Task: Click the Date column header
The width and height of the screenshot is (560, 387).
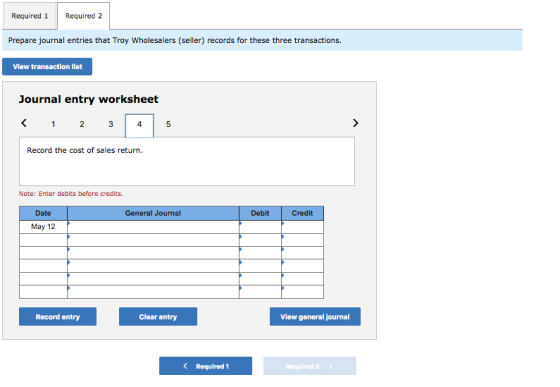Action: [43, 213]
